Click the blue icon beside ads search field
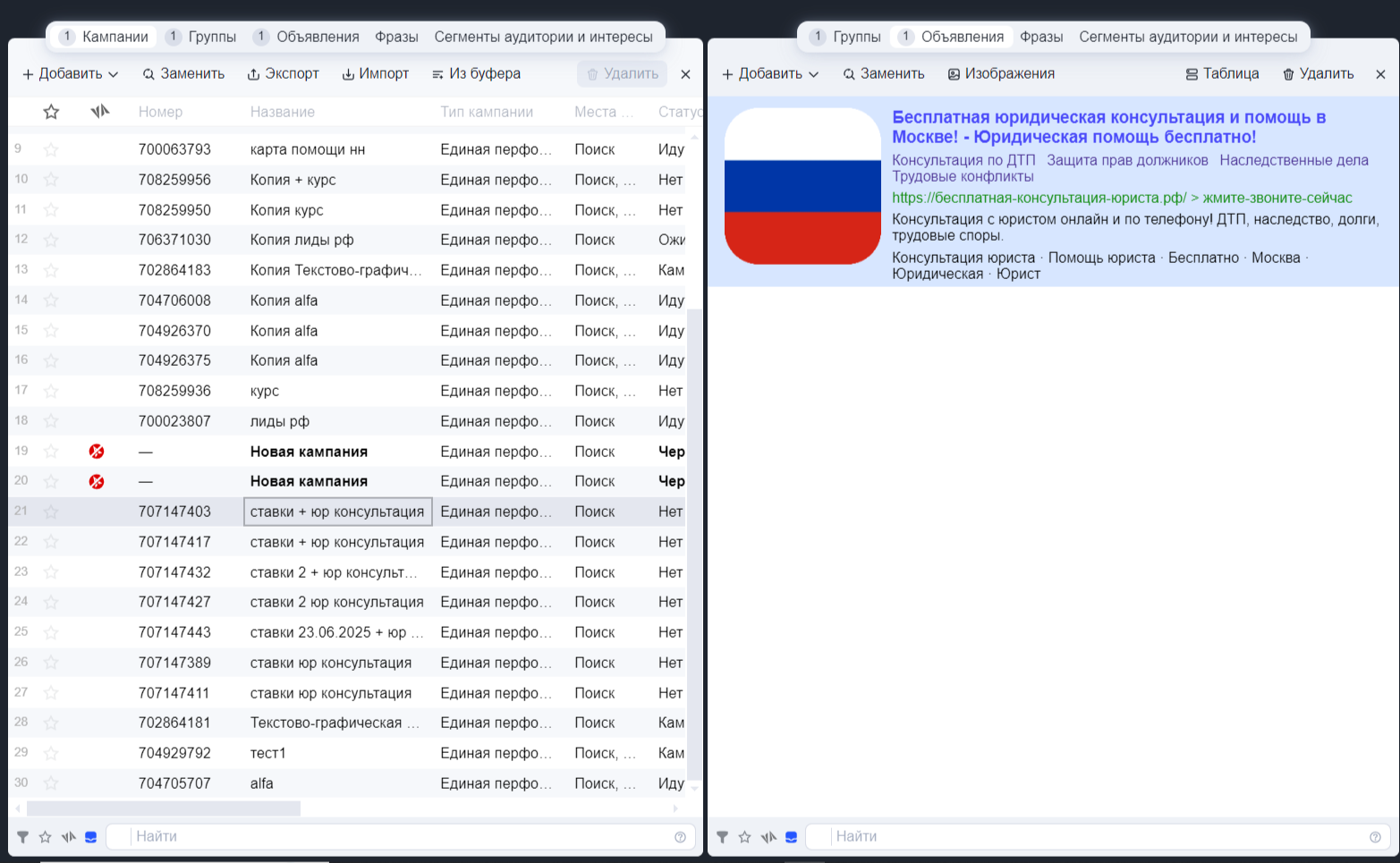Viewport: 1400px width, 863px height. coord(791,837)
